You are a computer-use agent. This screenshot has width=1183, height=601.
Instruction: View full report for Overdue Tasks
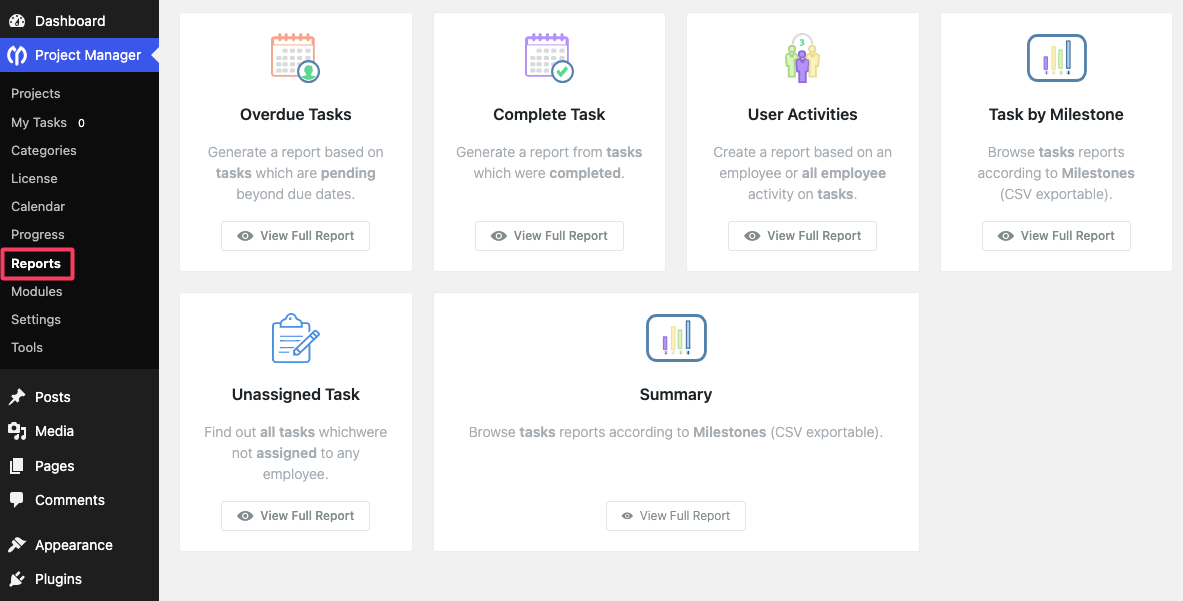[296, 236]
